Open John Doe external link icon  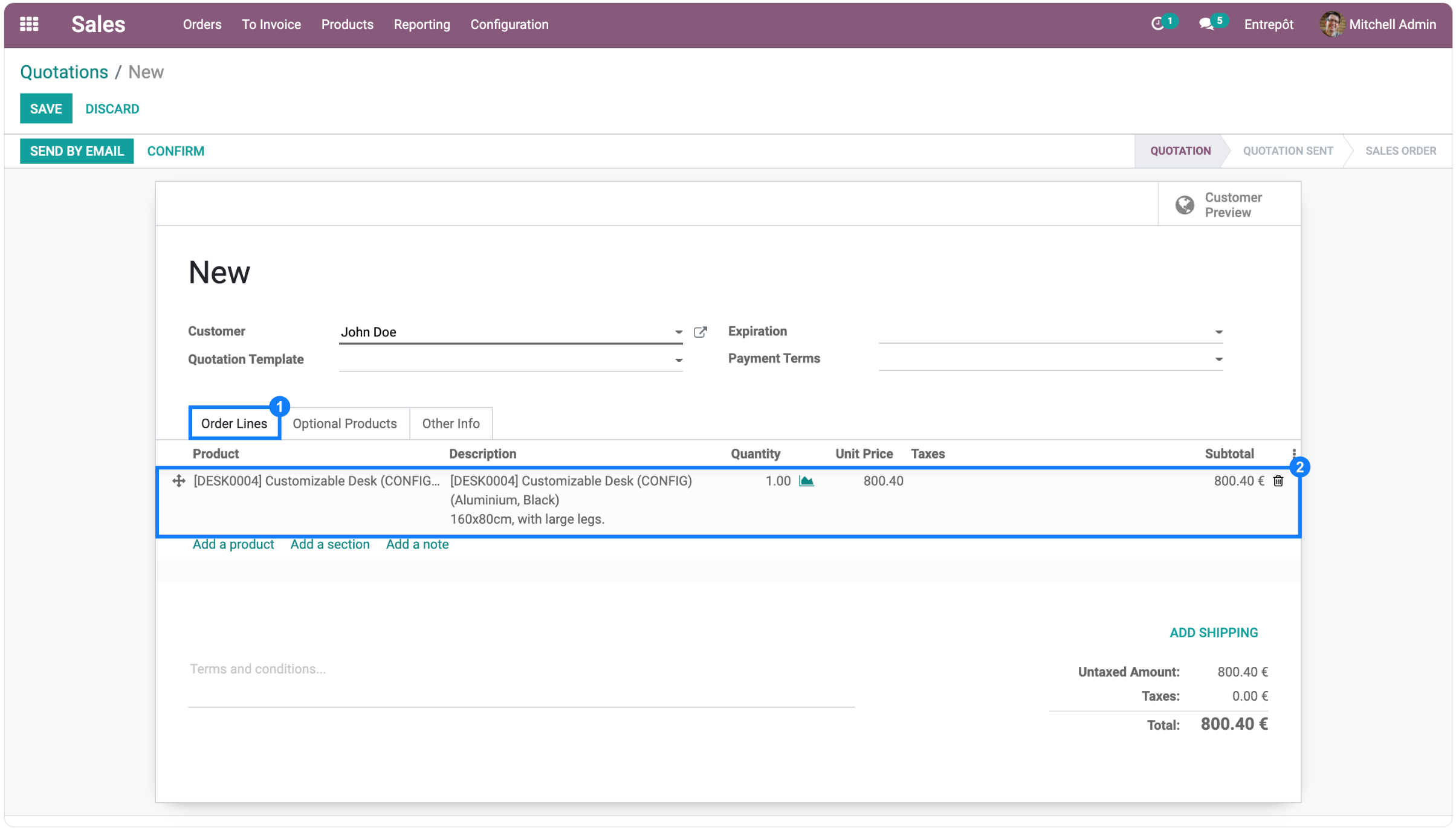click(x=700, y=332)
